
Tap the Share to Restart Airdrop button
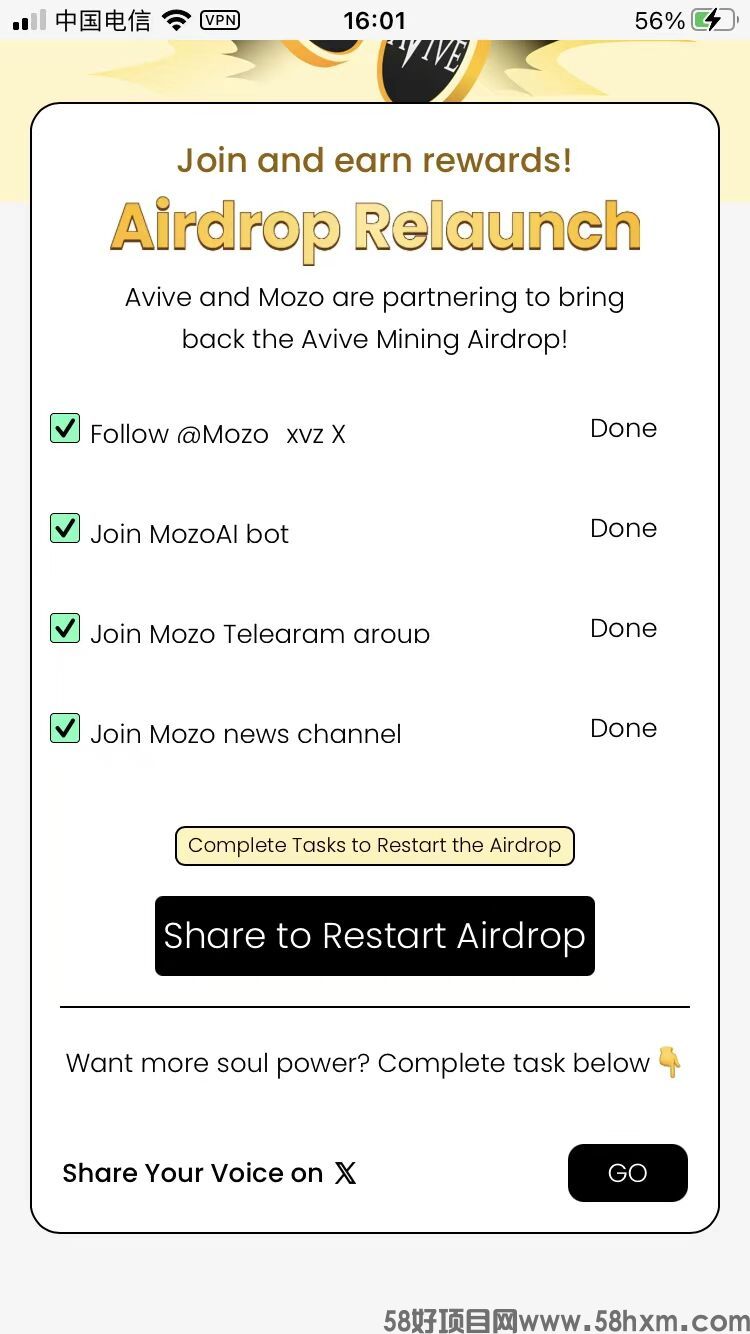point(375,936)
